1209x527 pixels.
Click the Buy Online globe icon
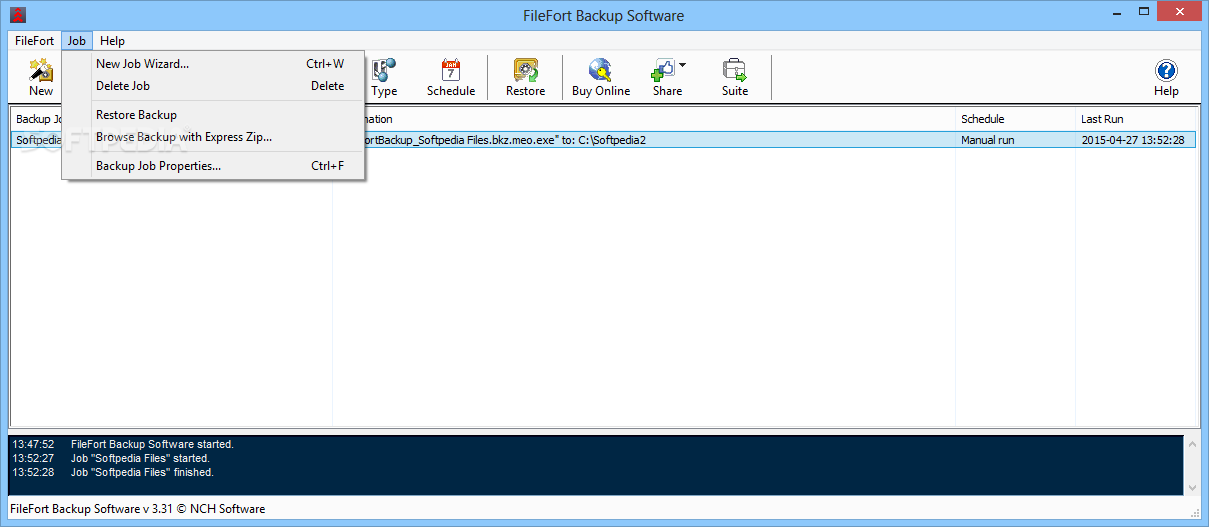(x=600, y=70)
